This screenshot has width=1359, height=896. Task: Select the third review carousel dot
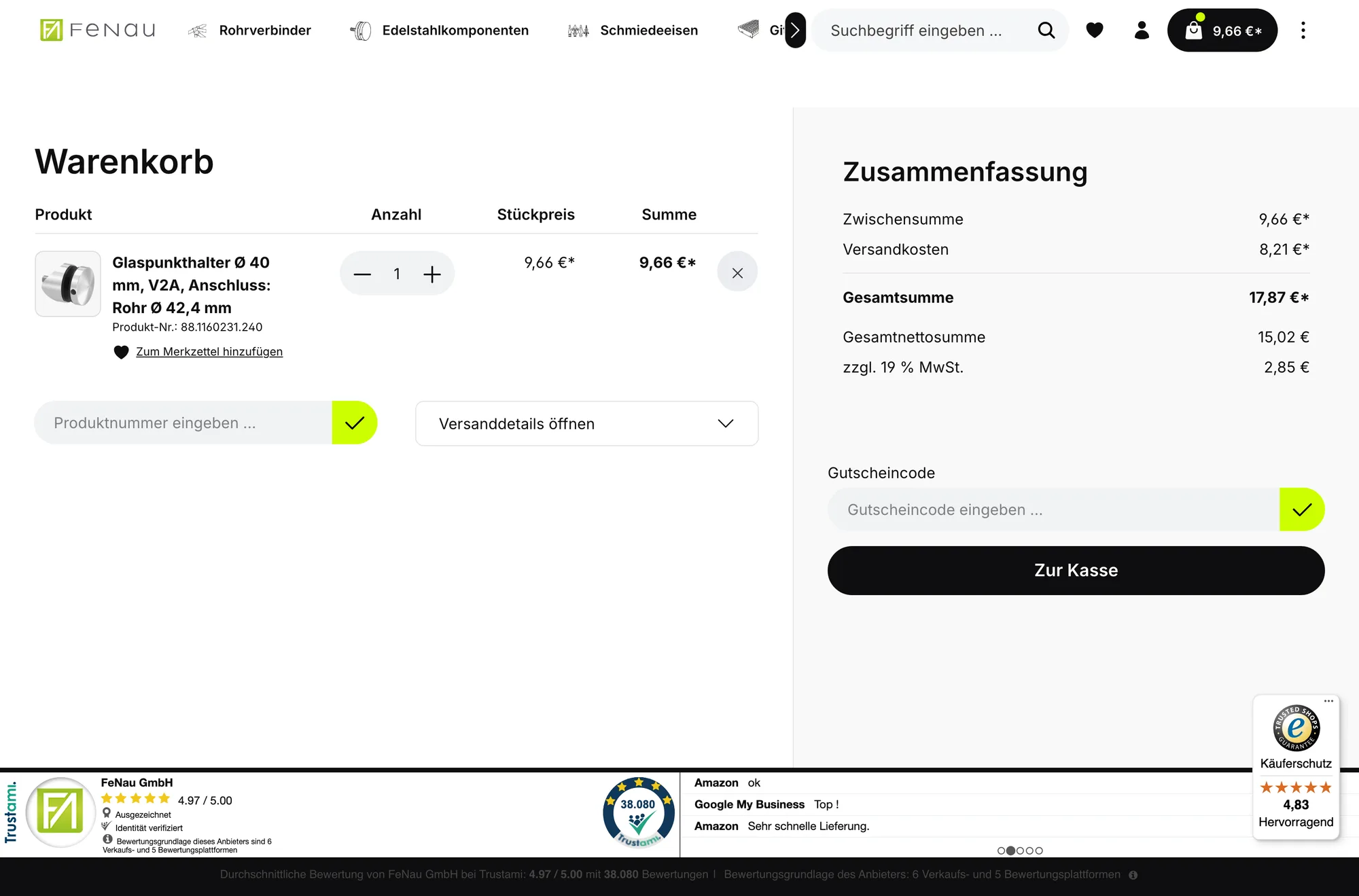1020,850
